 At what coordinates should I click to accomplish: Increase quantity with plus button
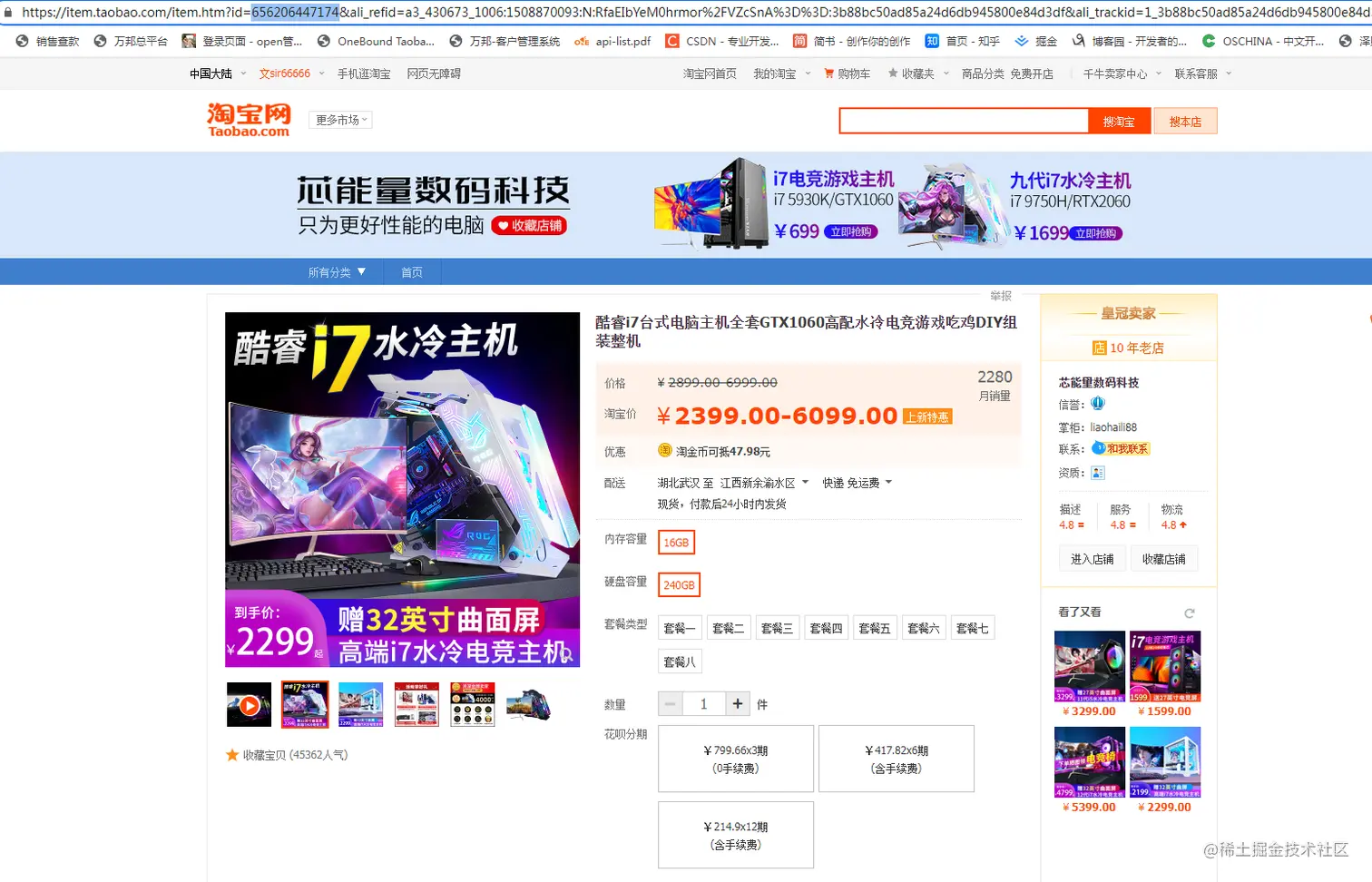coord(738,704)
